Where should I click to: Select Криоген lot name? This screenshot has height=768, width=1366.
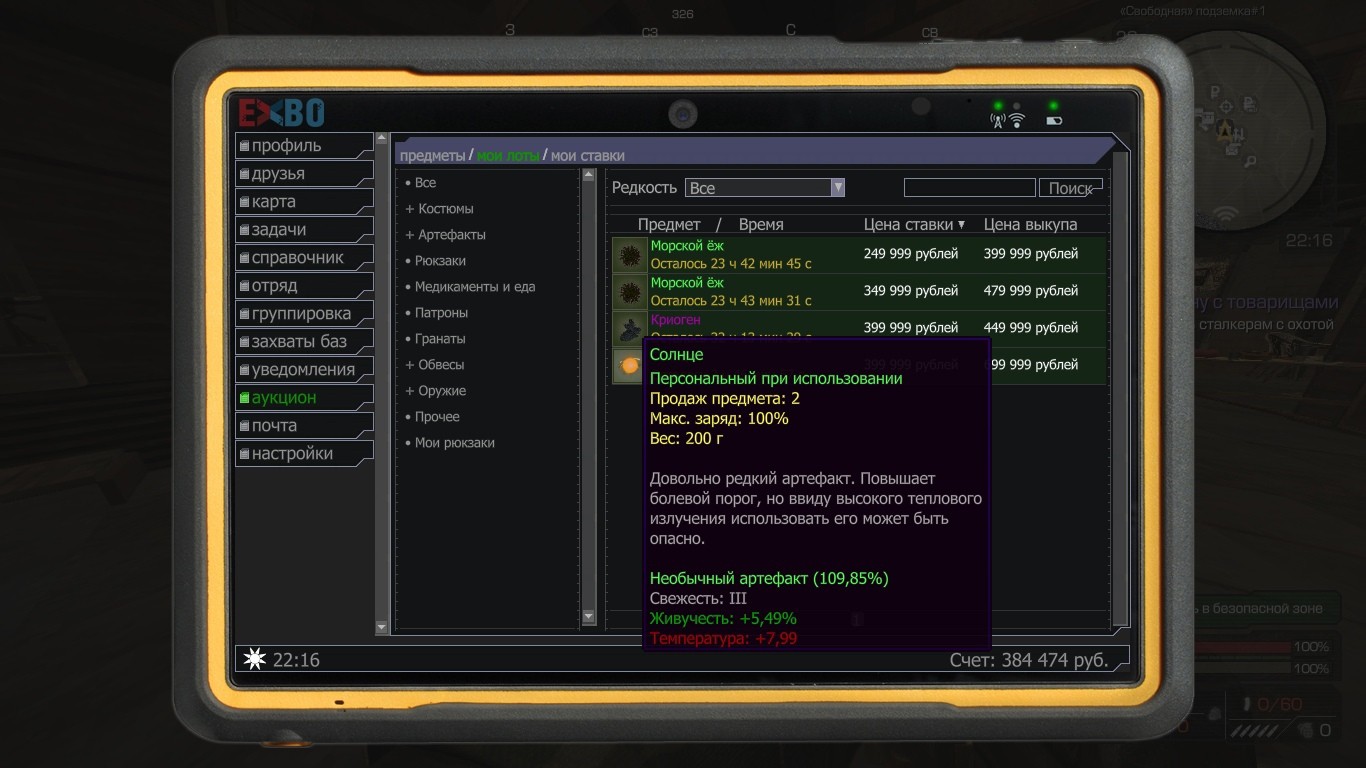coord(675,320)
